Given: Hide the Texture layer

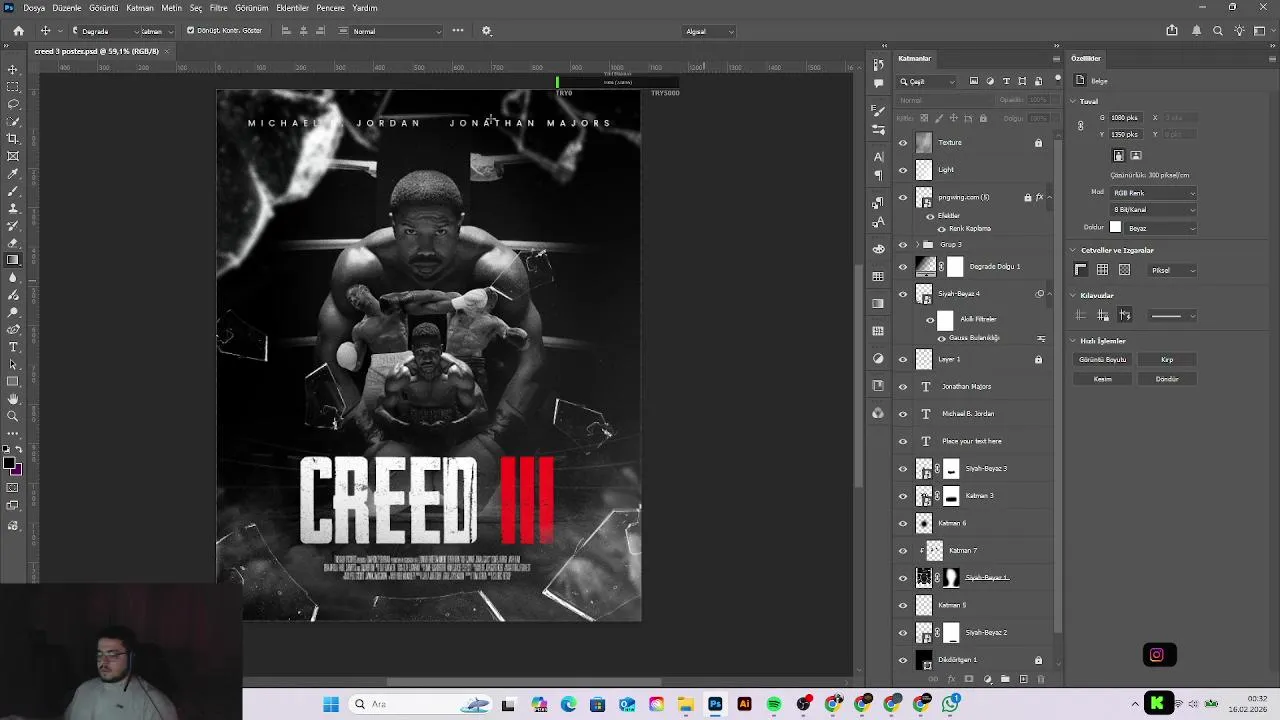Looking at the screenshot, I should [903, 143].
